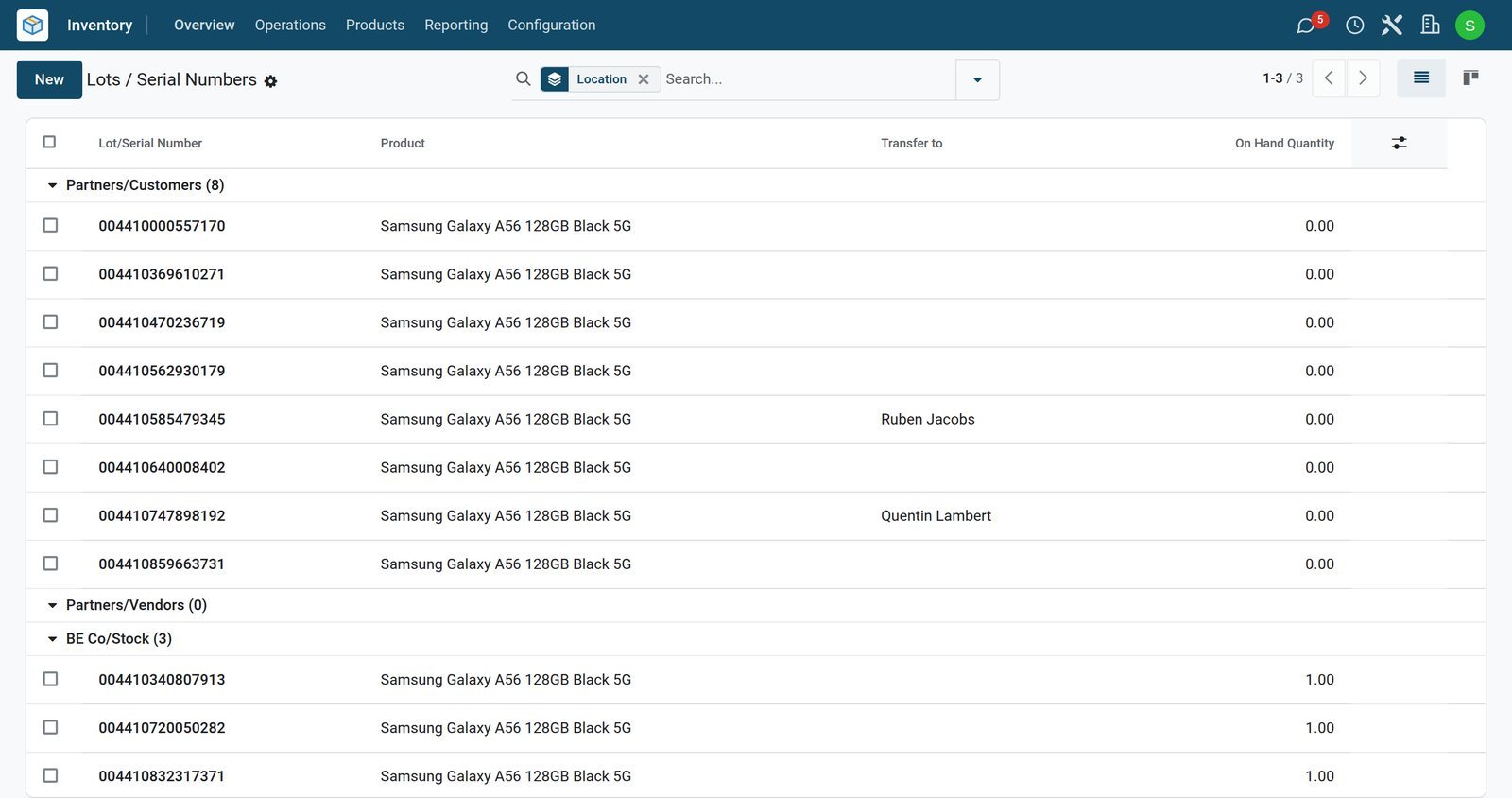Go to next page of records
1512x798 pixels.
click(1363, 78)
